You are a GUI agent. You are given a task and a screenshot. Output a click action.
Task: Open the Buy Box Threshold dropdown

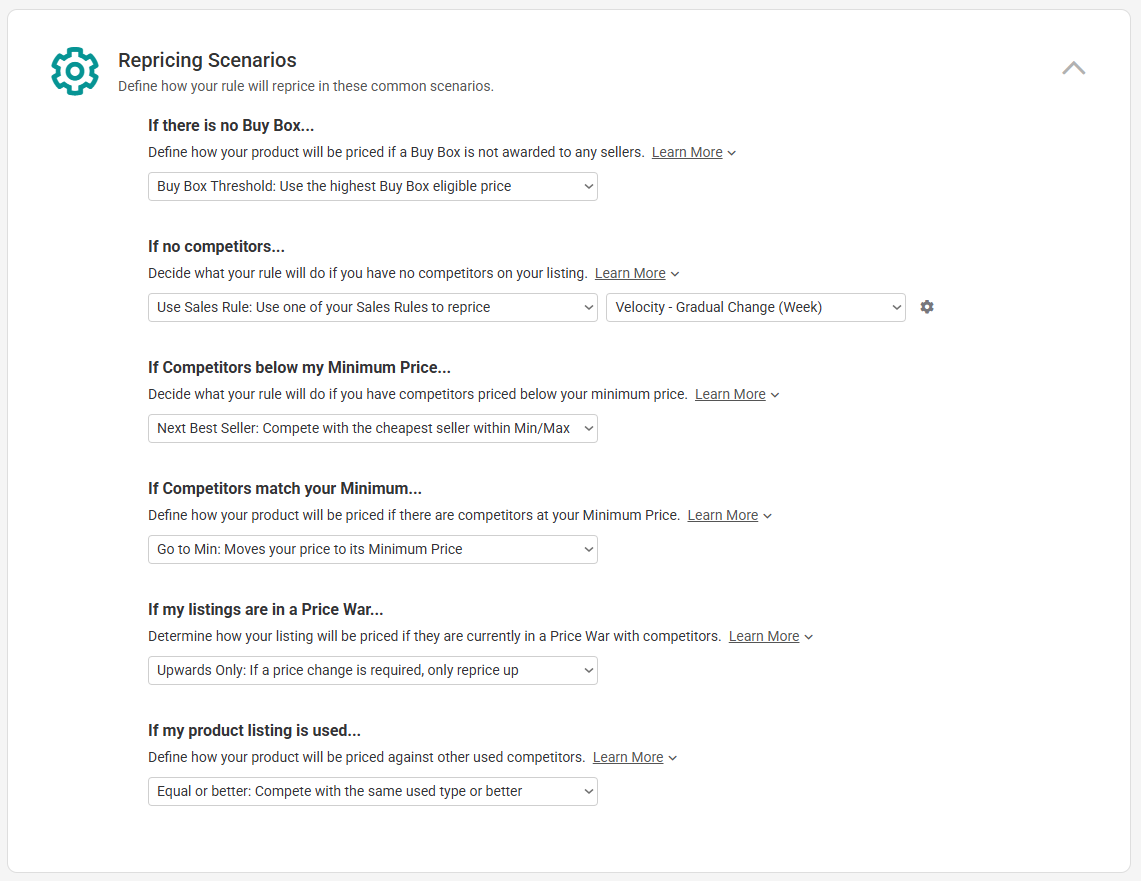pos(373,186)
